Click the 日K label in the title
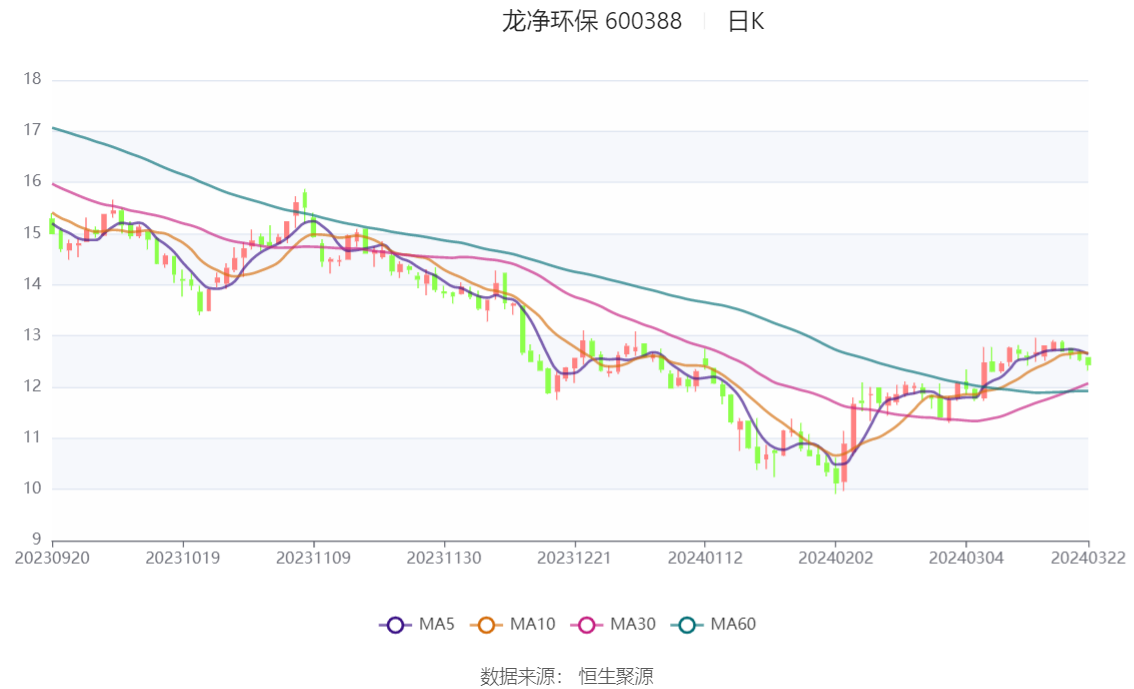The height and width of the screenshot is (689, 1134). click(746, 21)
